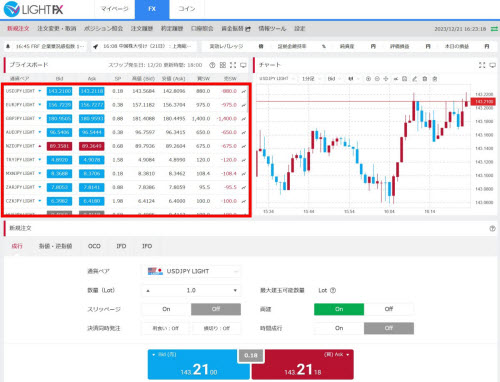Expand Price Board to full screen
Viewport: 500px width, 382px height.
pyautogui.click(x=233, y=65)
